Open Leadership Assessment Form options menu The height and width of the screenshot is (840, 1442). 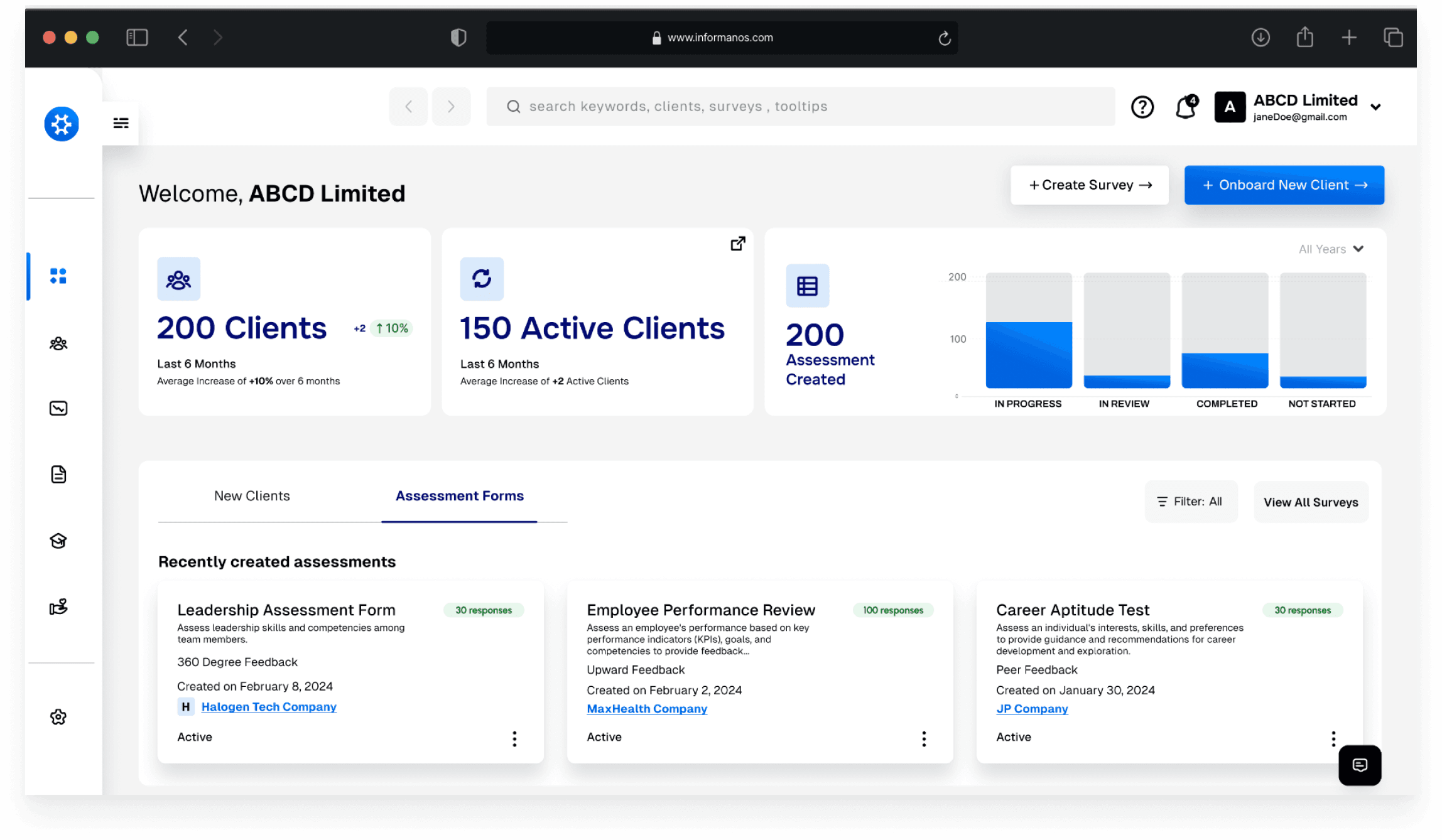point(514,738)
